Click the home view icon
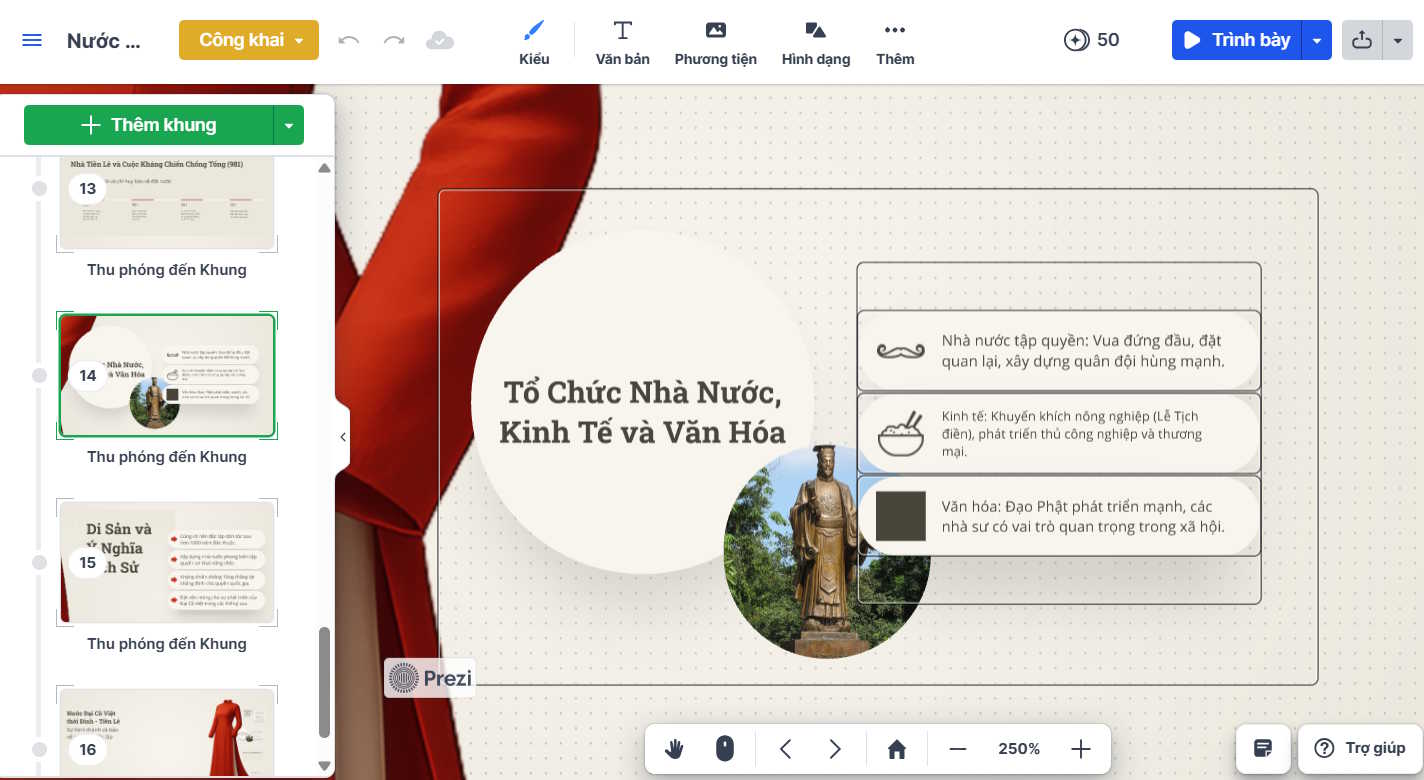The width and height of the screenshot is (1424, 780). click(x=896, y=748)
